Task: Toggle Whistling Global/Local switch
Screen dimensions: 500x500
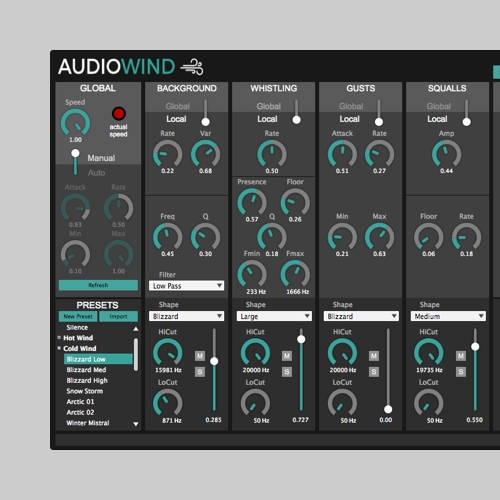Action: tap(296, 113)
